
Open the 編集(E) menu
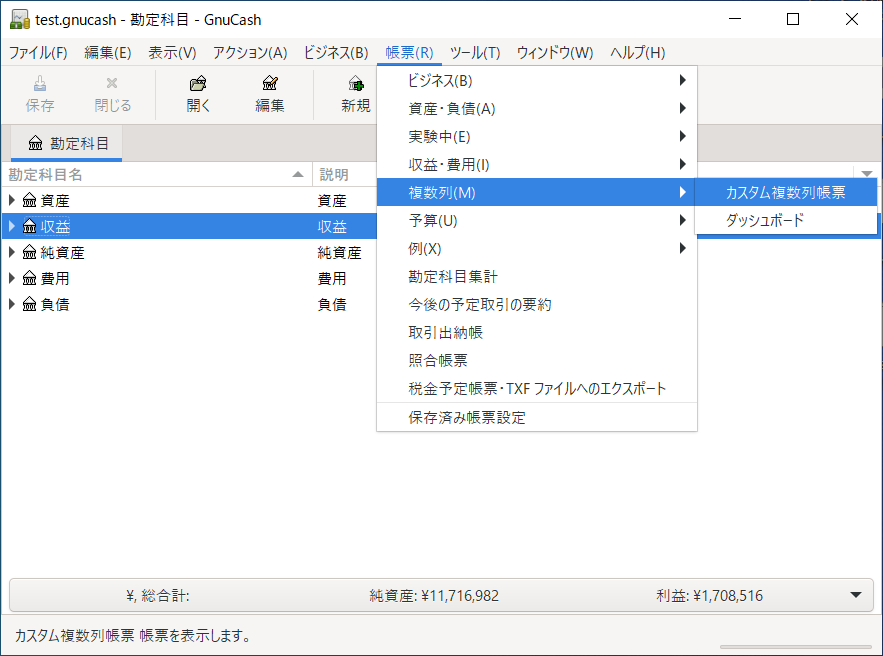[108, 52]
